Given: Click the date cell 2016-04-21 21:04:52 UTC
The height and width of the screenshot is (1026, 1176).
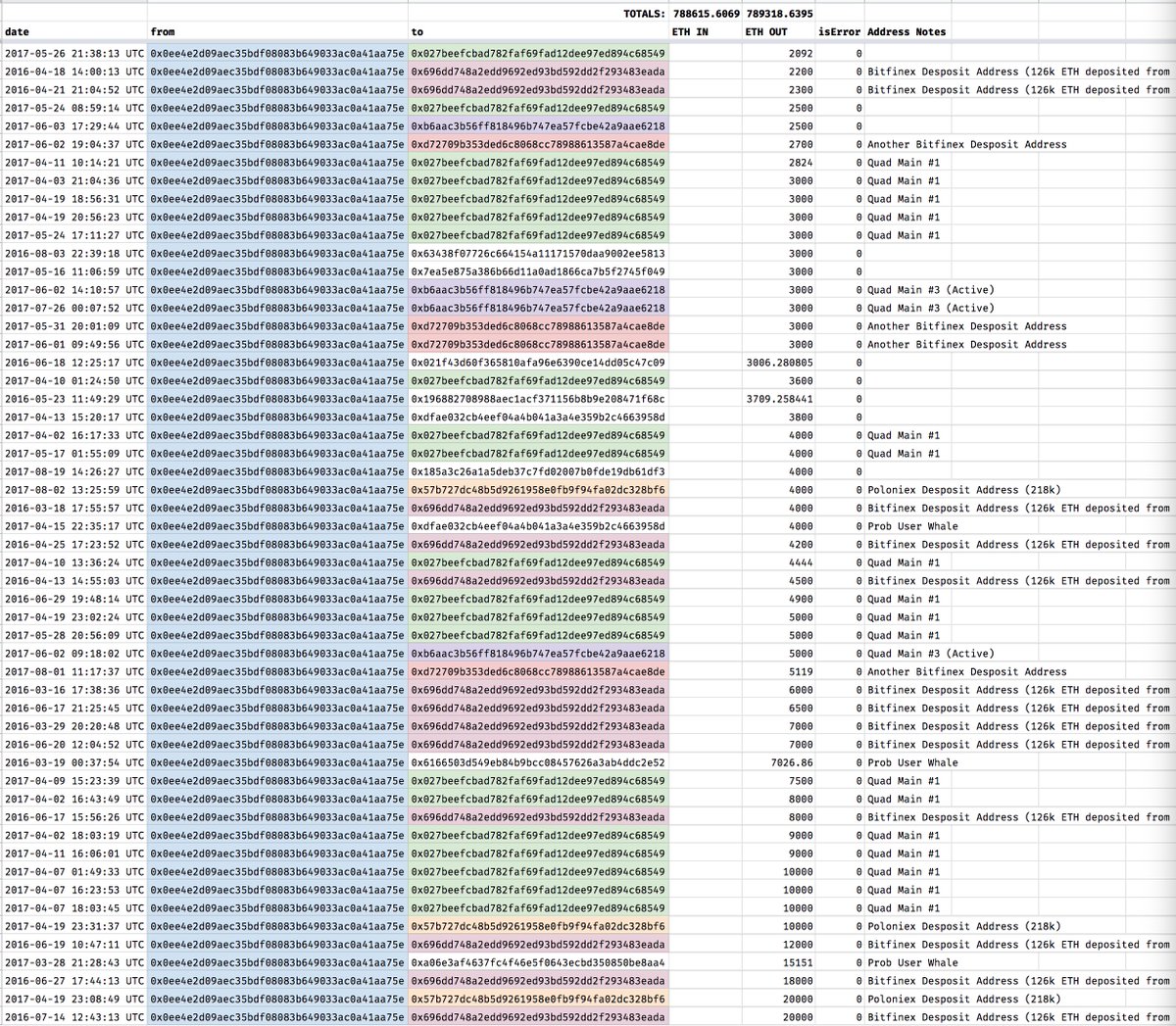Looking at the screenshot, I should (x=73, y=89).
